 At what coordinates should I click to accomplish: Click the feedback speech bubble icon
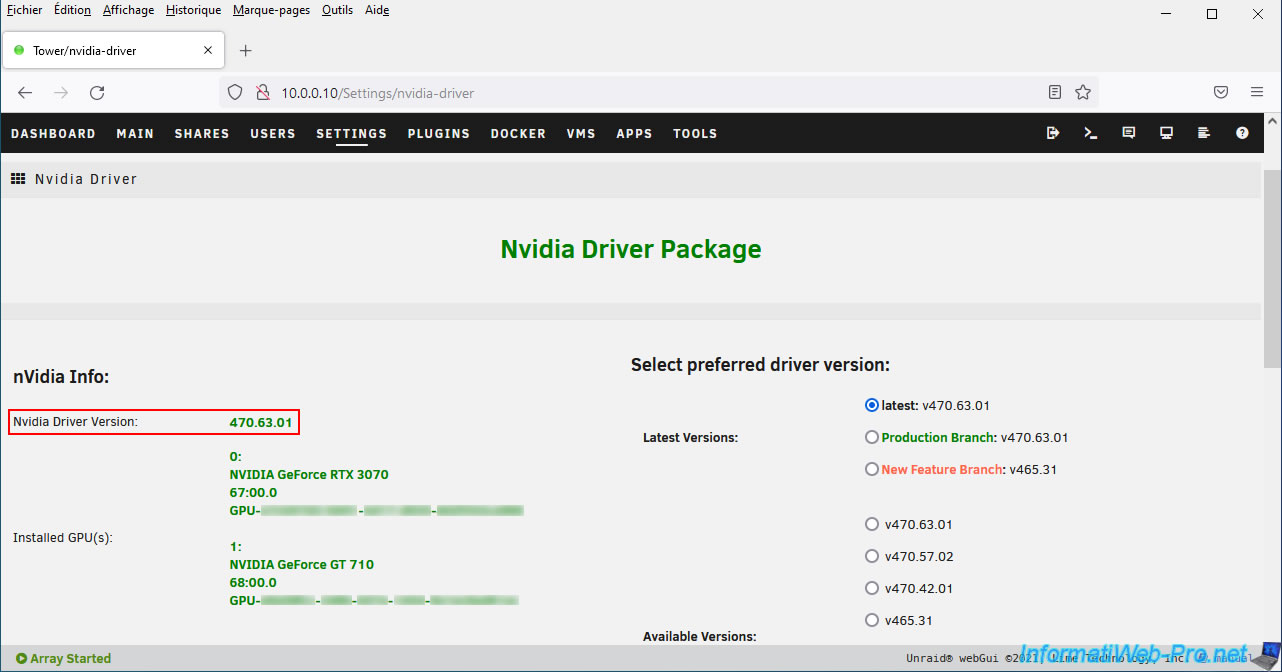[1129, 133]
